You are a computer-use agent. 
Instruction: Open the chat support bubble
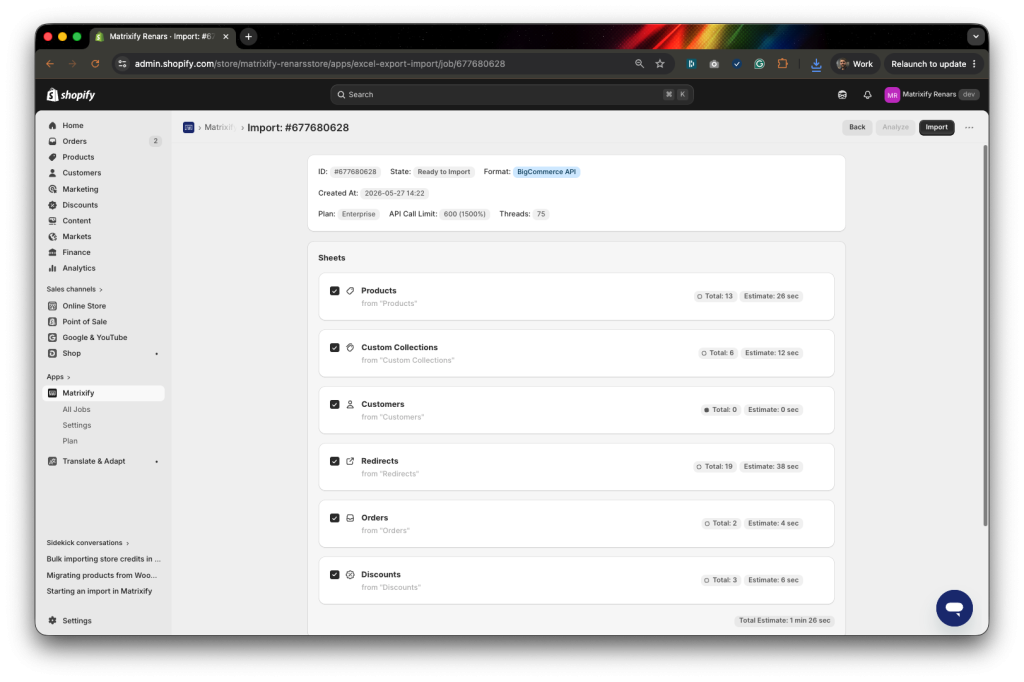click(954, 608)
